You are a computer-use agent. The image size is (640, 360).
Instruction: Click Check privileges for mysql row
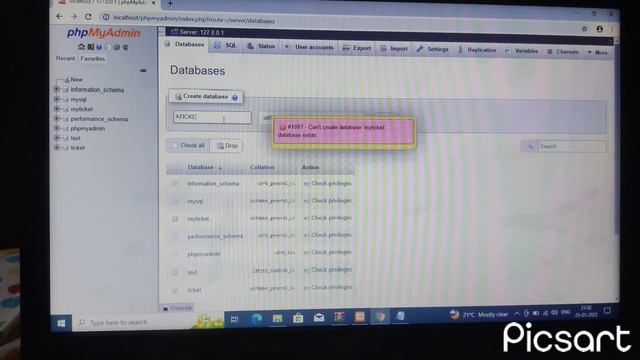click(328, 201)
